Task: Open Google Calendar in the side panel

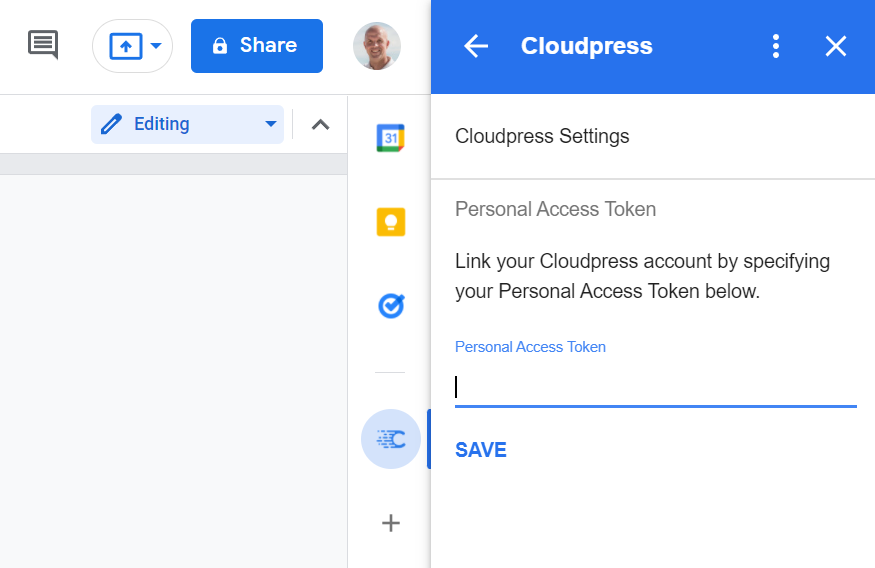Action: (x=391, y=138)
